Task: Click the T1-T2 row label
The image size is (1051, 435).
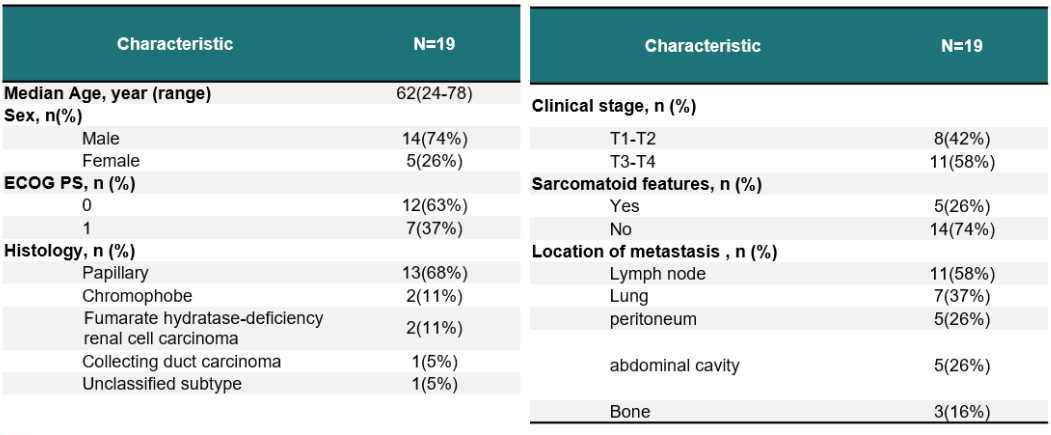Action: pyautogui.click(x=633, y=139)
